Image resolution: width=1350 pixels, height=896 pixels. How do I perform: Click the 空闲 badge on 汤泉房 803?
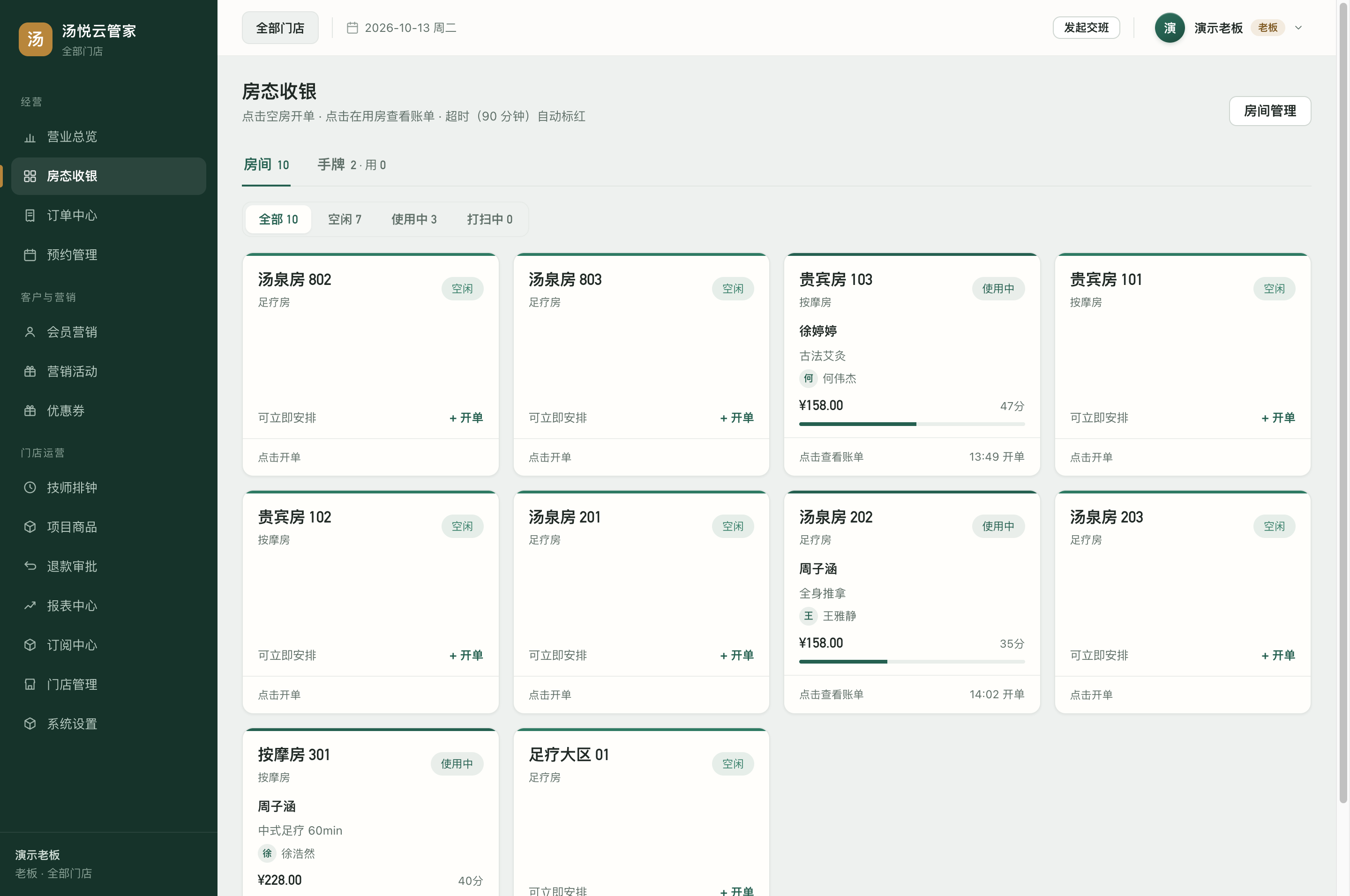[x=733, y=289]
